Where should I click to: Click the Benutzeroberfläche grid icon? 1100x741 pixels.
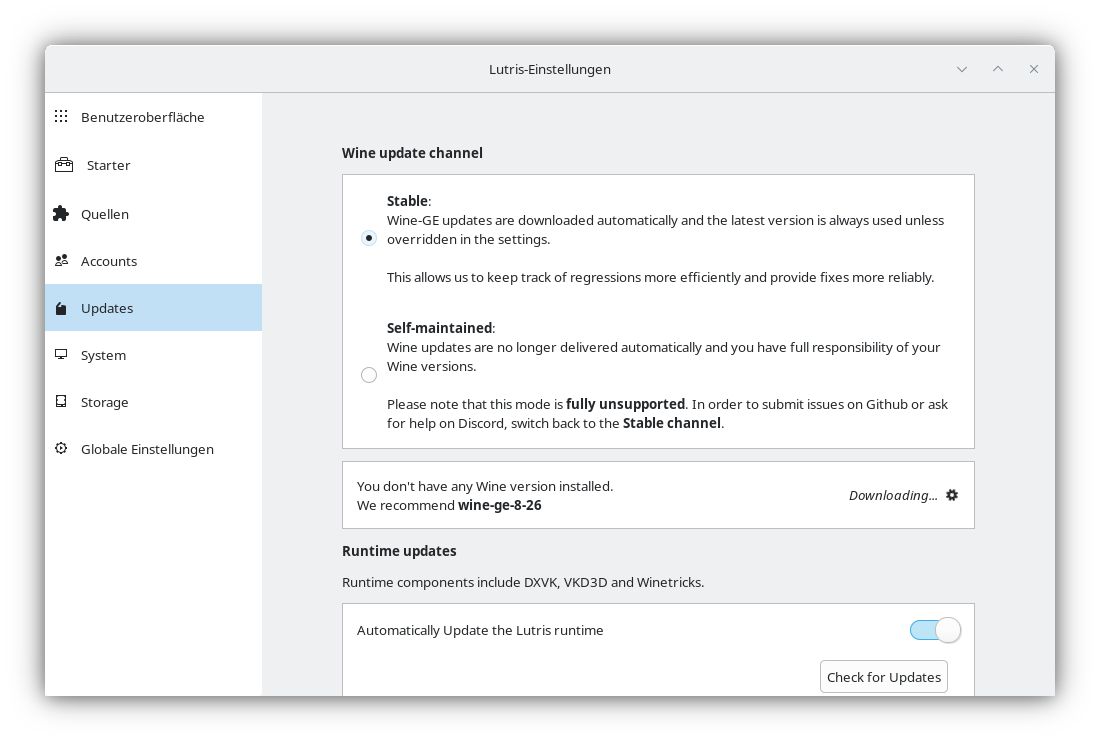pos(61,117)
